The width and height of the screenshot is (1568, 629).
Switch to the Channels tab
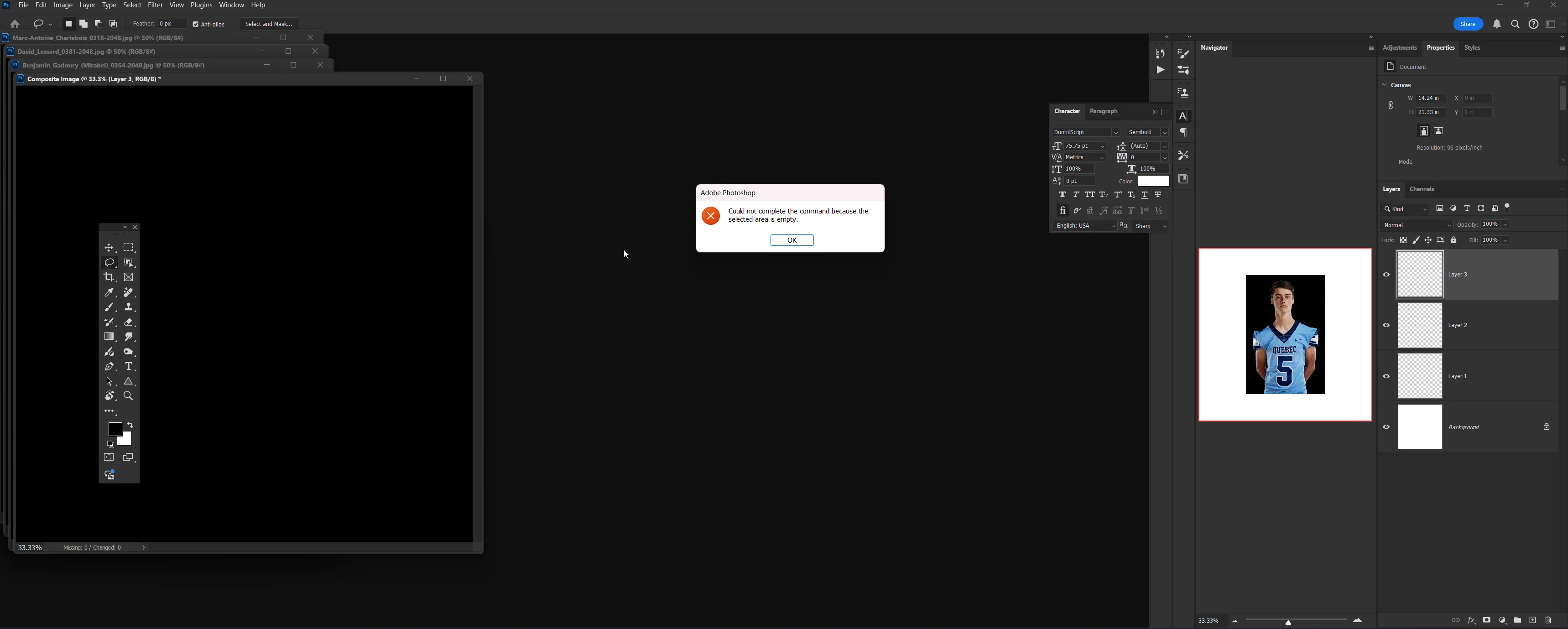pyautogui.click(x=1421, y=189)
